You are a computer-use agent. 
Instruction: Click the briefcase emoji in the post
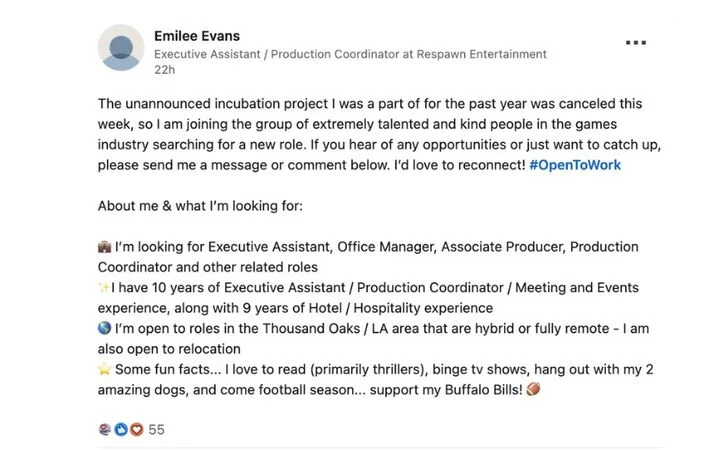105,247
